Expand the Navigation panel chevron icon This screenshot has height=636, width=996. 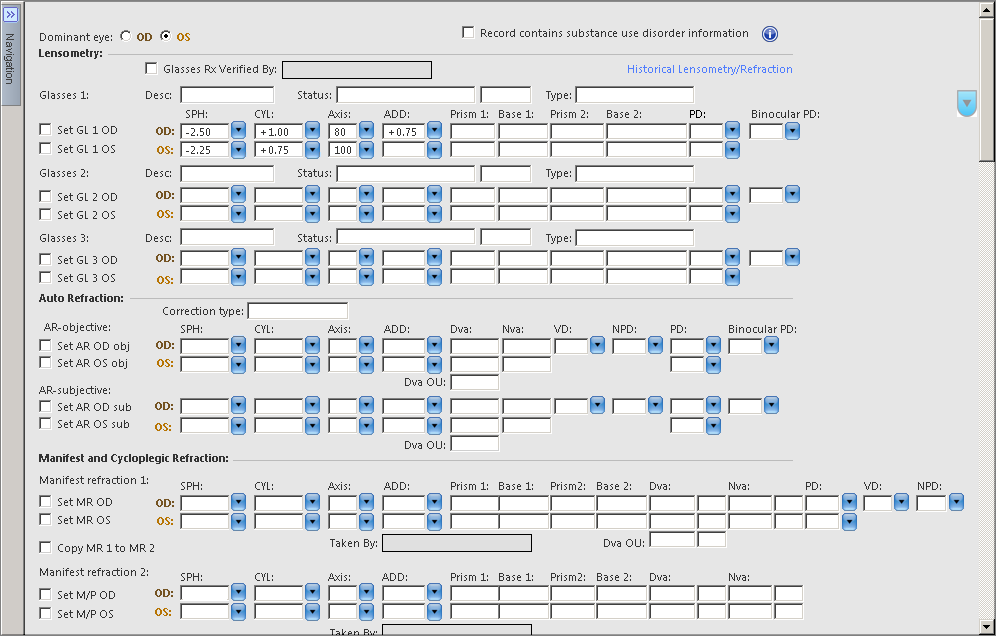click(x=11, y=14)
